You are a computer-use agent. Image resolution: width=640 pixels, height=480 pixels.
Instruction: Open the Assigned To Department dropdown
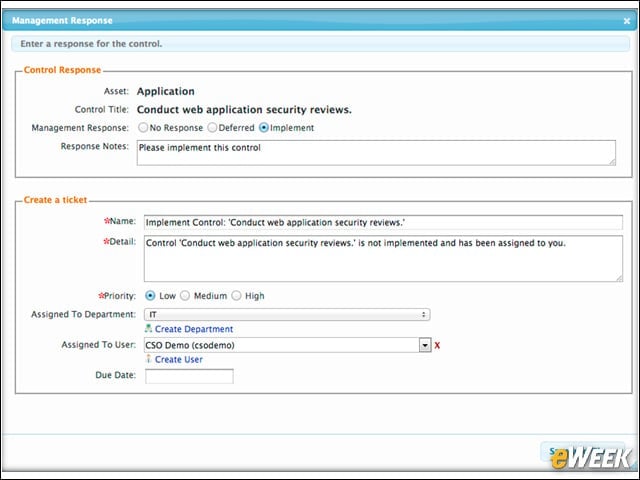pyautogui.click(x=287, y=314)
